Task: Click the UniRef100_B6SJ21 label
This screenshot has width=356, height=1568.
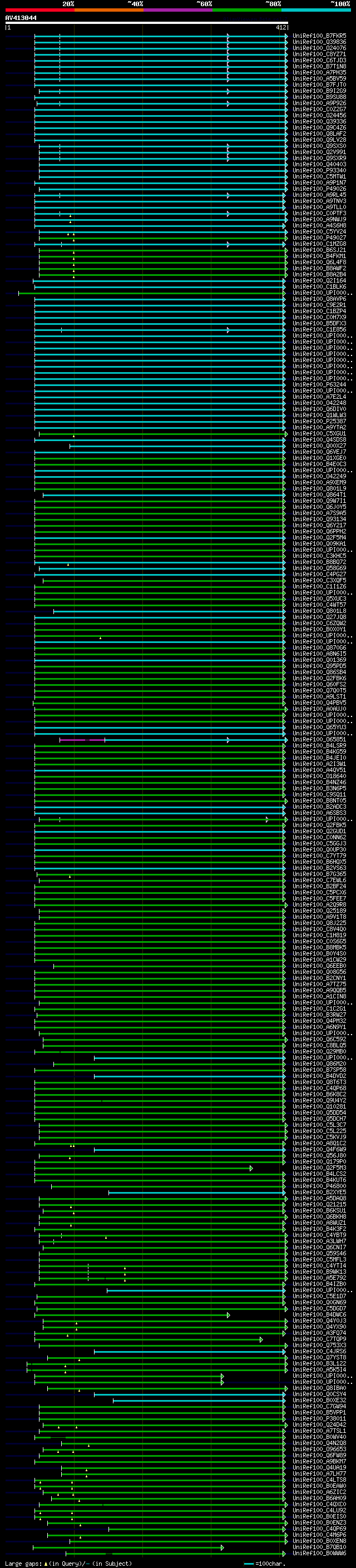Action: pos(319,250)
